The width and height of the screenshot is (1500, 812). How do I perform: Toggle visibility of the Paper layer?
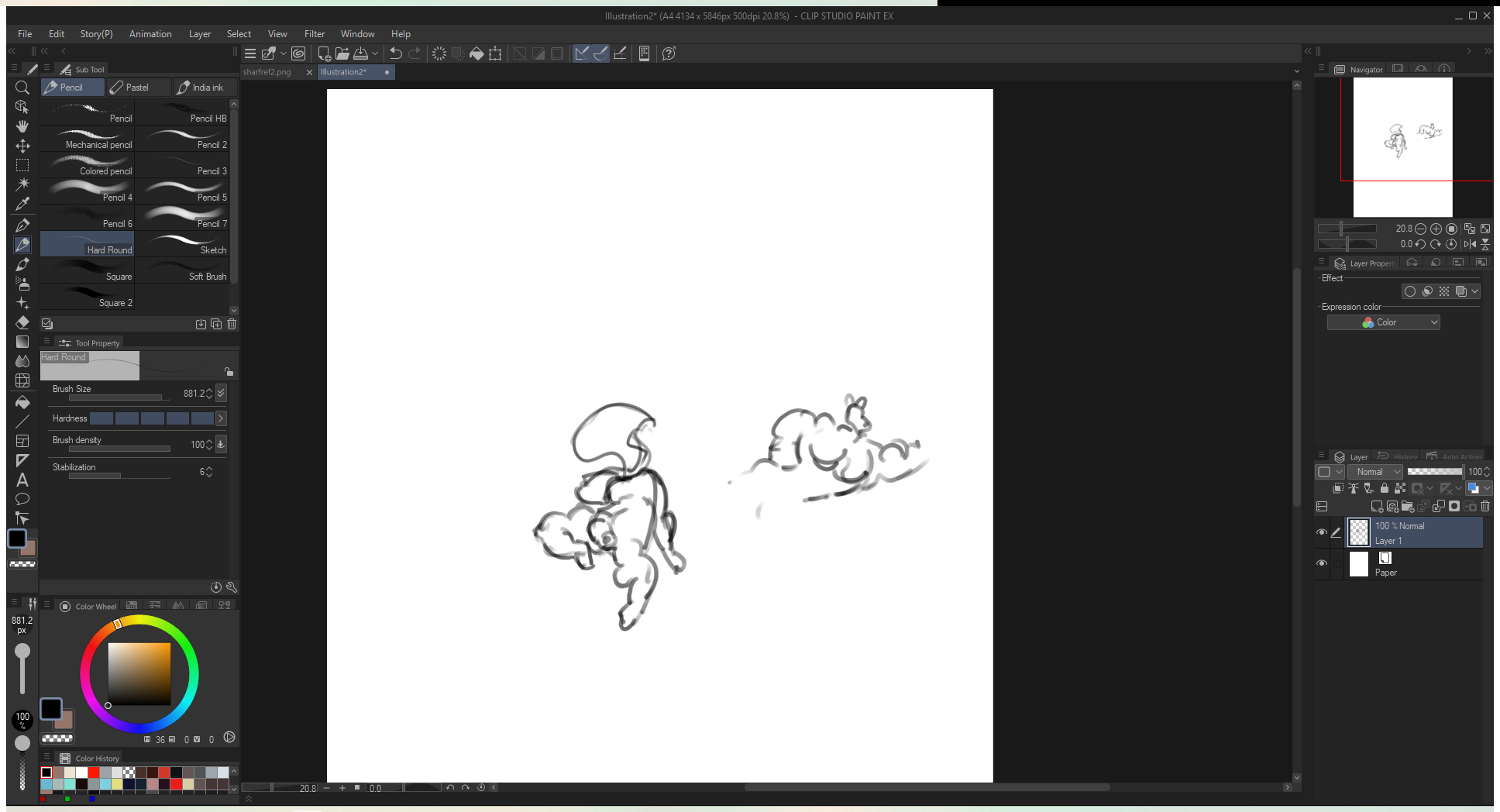[x=1322, y=563]
